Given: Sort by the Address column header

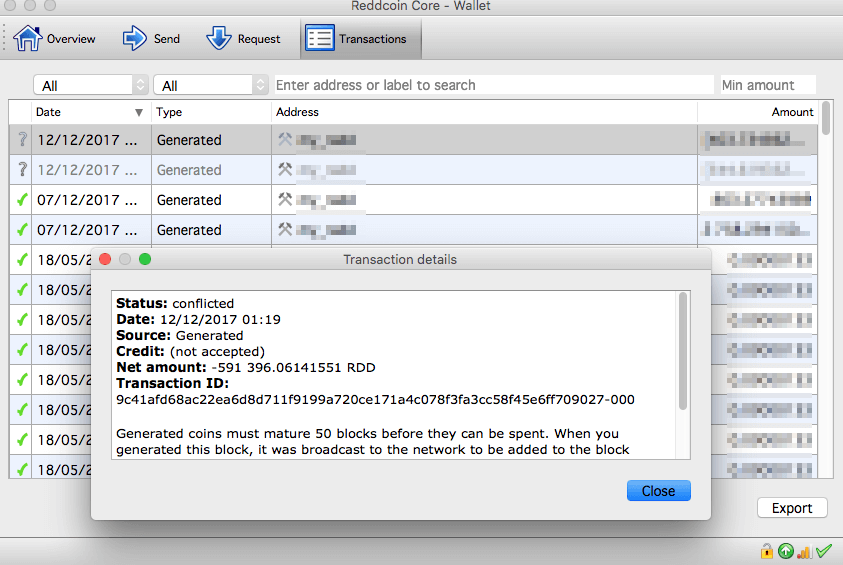Looking at the screenshot, I should 484,112.
